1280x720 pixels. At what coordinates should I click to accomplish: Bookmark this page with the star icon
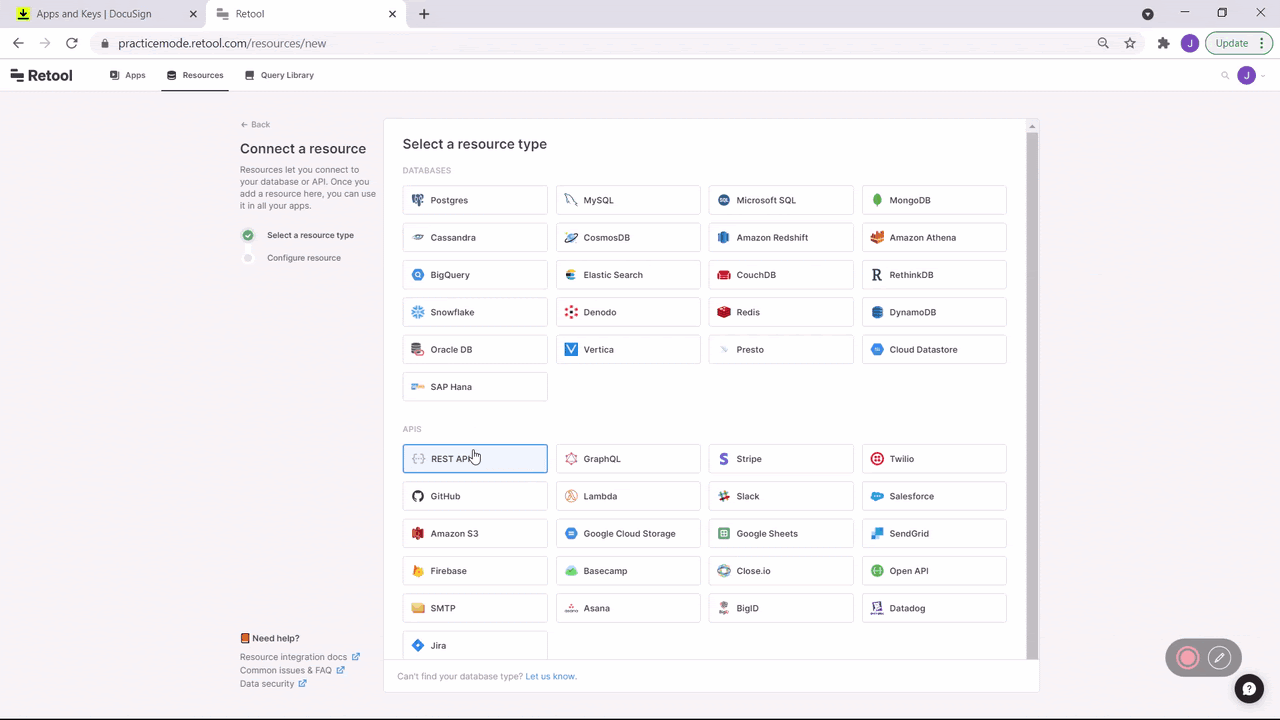point(1130,43)
